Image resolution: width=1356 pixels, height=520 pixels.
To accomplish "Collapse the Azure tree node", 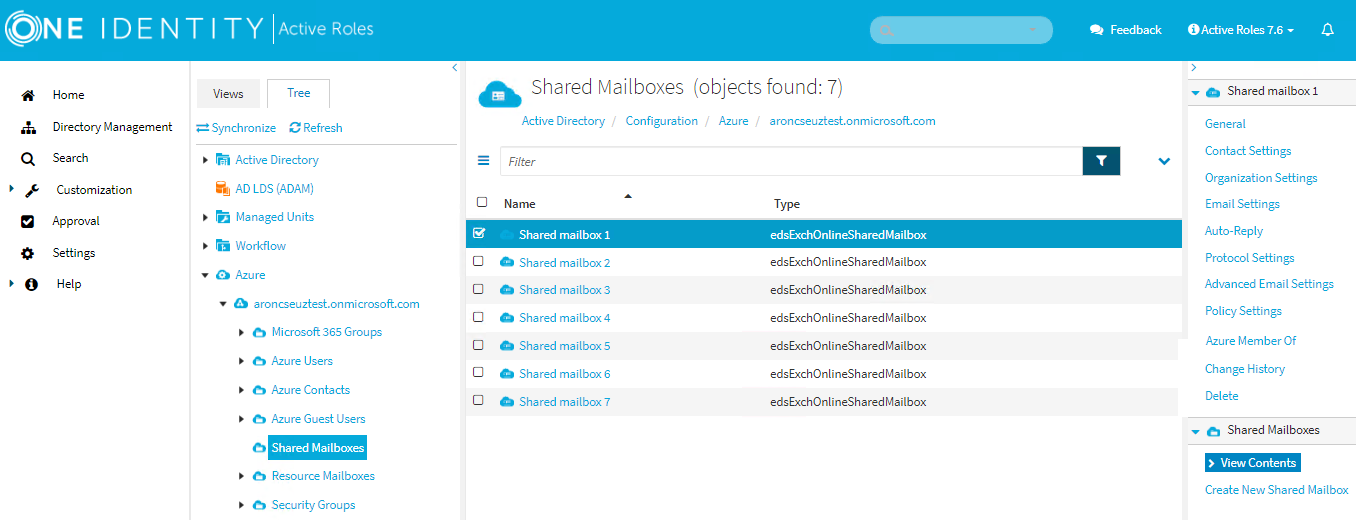I will point(205,275).
